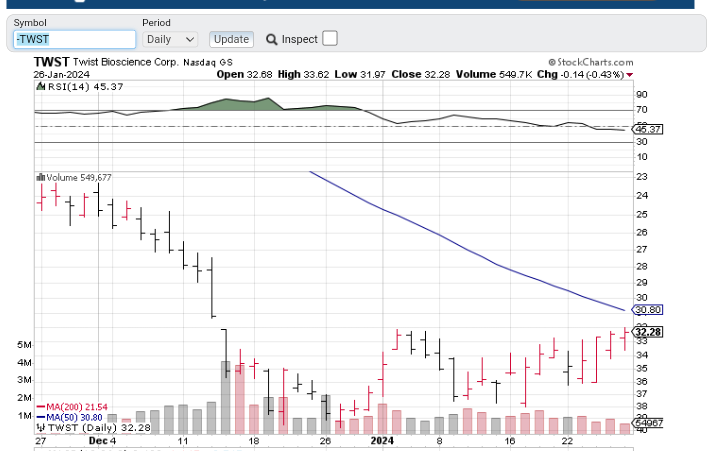The image size is (720, 451).
Task: Click the MA(50) 30.80 legend entry
Action: click(69, 417)
